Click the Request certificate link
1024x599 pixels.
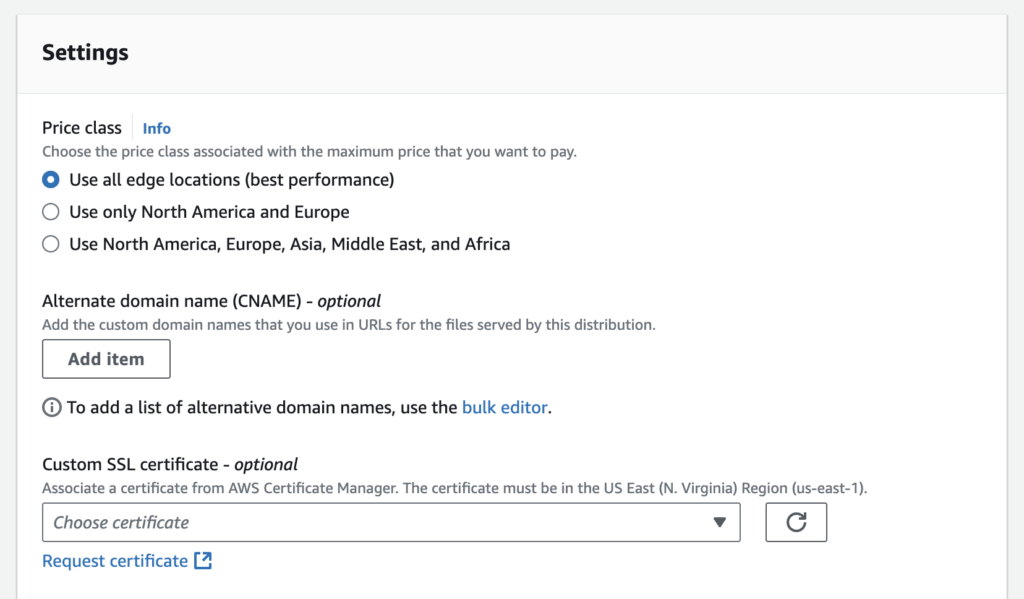pos(115,561)
